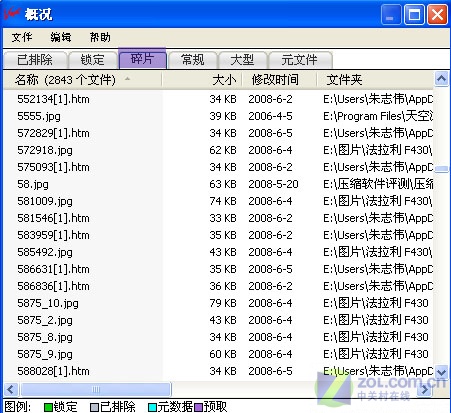
Task: Select the 大型 tab
Action: pos(242,60)
